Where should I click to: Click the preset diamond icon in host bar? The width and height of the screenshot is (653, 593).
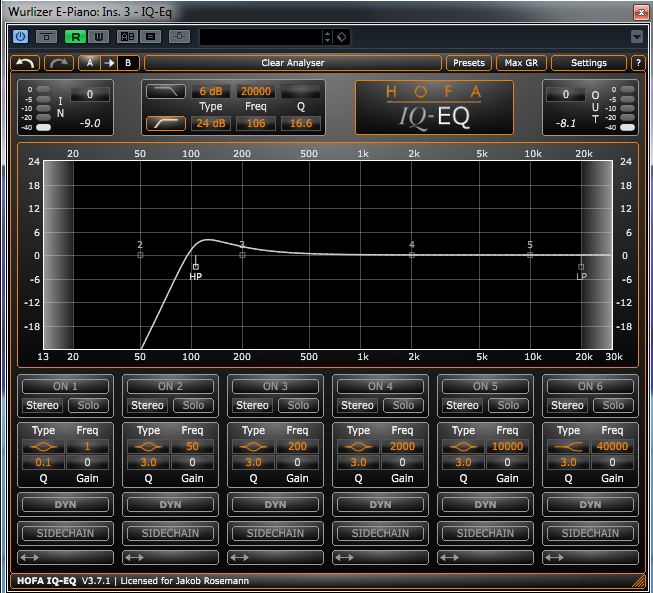pyautogui.click(x=341, y=37)
